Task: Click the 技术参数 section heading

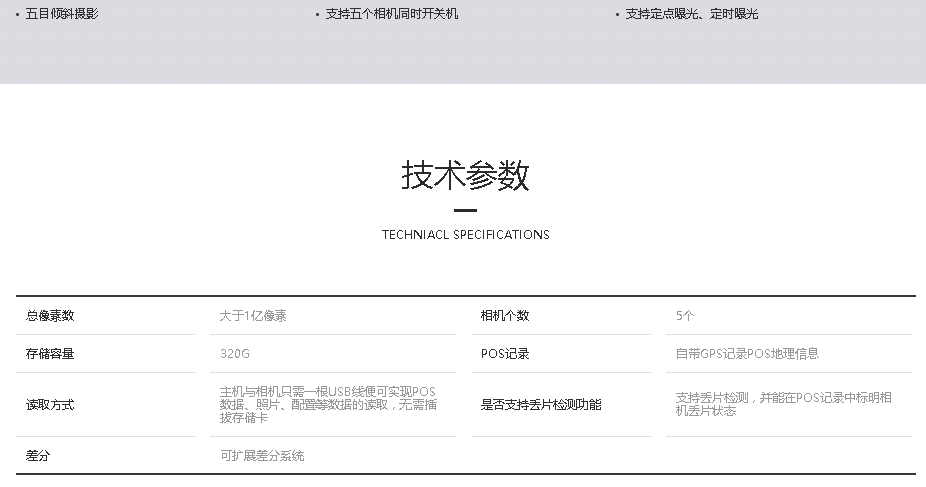Action: coord(465,176)
